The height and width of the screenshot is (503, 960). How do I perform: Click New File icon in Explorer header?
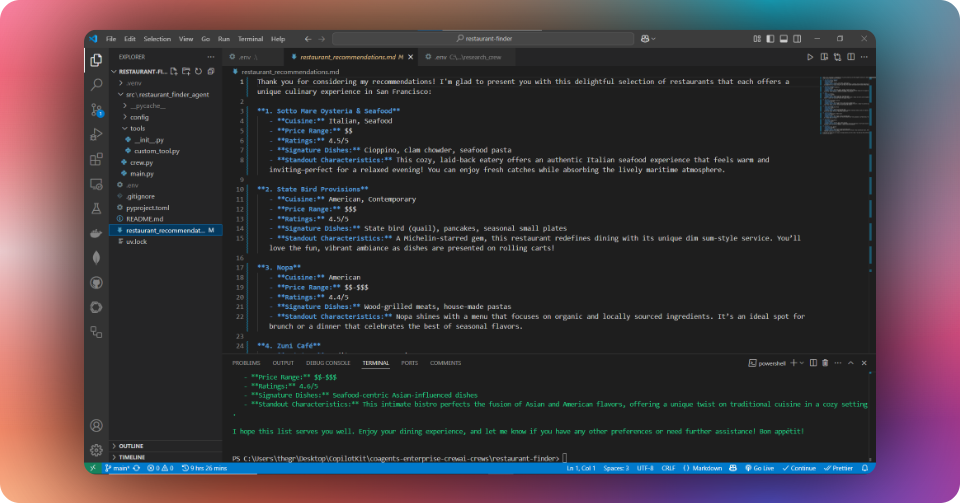click(x=174, y=72)
